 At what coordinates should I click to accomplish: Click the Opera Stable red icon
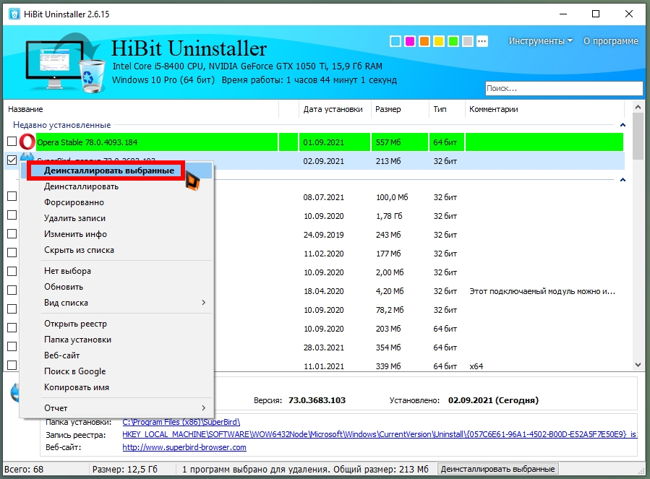[27, 142]
